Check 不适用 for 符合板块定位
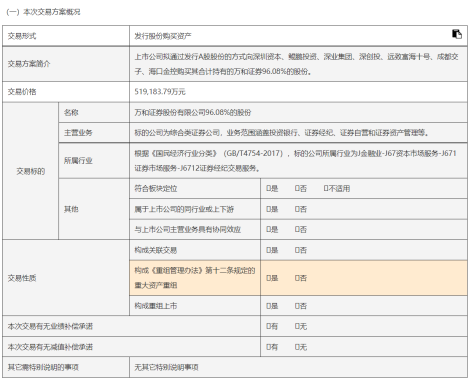 click(326, 189)
